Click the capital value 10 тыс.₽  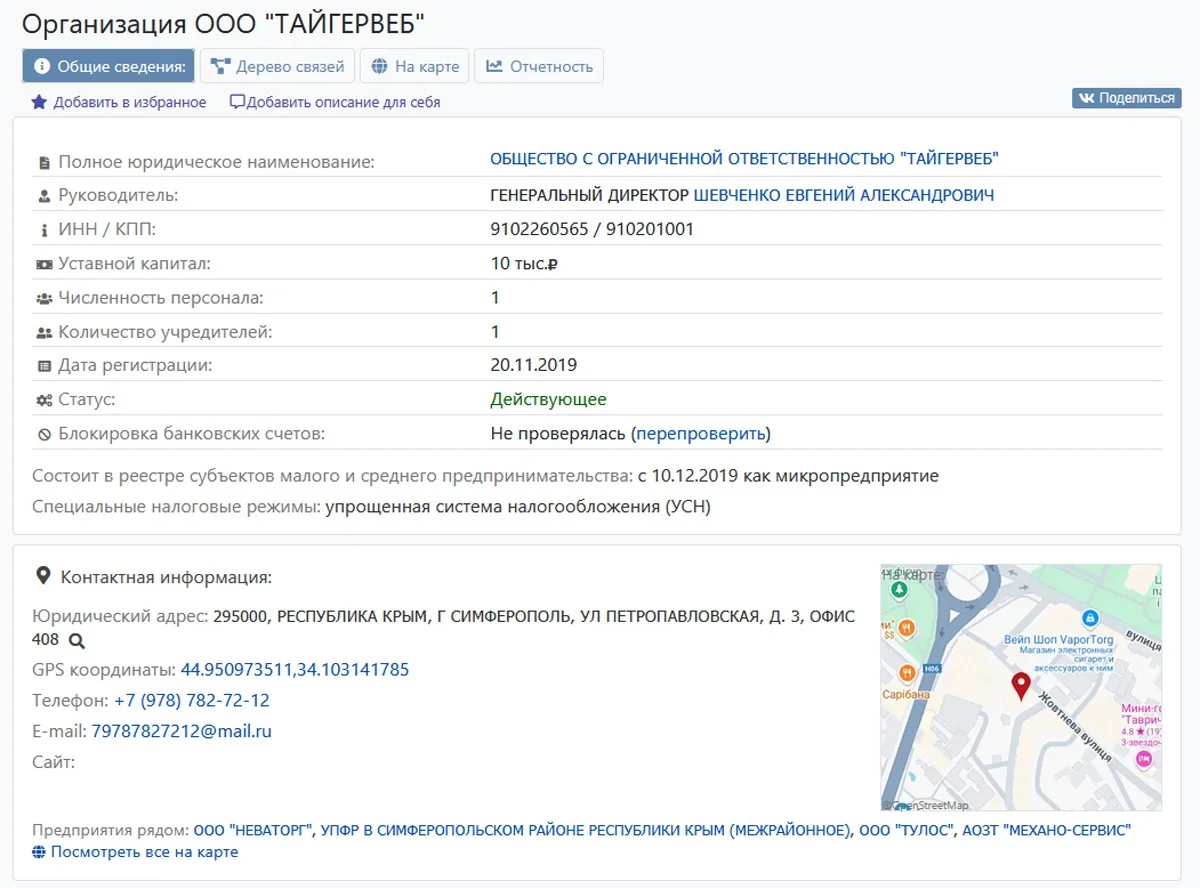(x=523, y=263)
